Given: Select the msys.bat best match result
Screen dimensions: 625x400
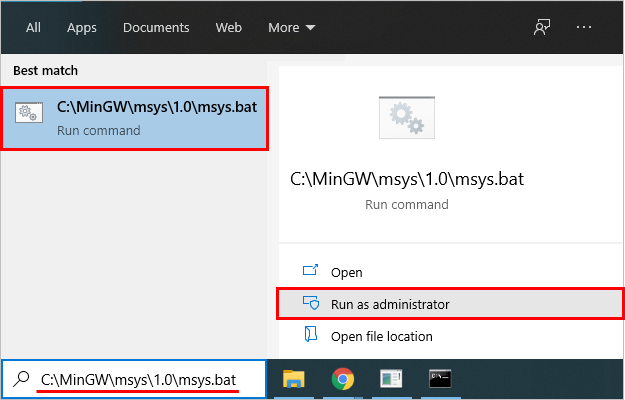Looking at the screenshot, I should click(134, 118).
